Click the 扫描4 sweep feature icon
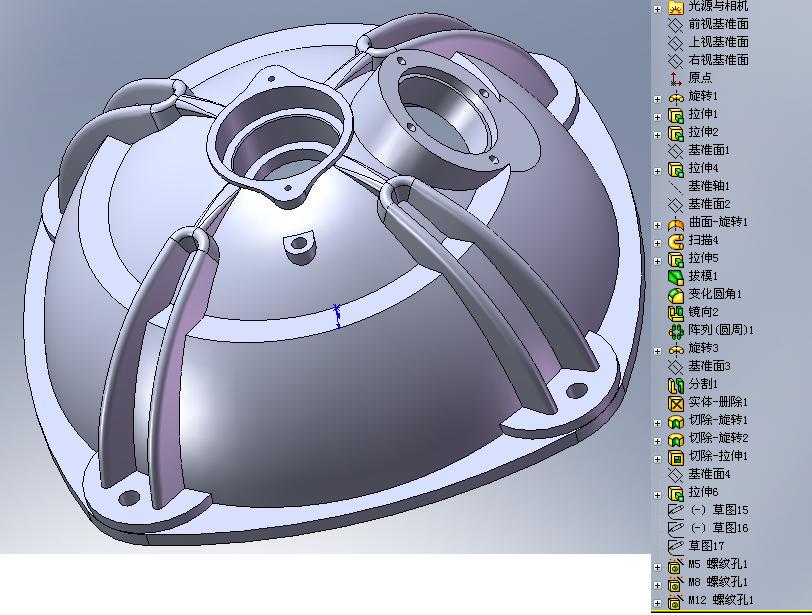Image resolution: width=812 pixels, height=615 pixels. point(676,241)
